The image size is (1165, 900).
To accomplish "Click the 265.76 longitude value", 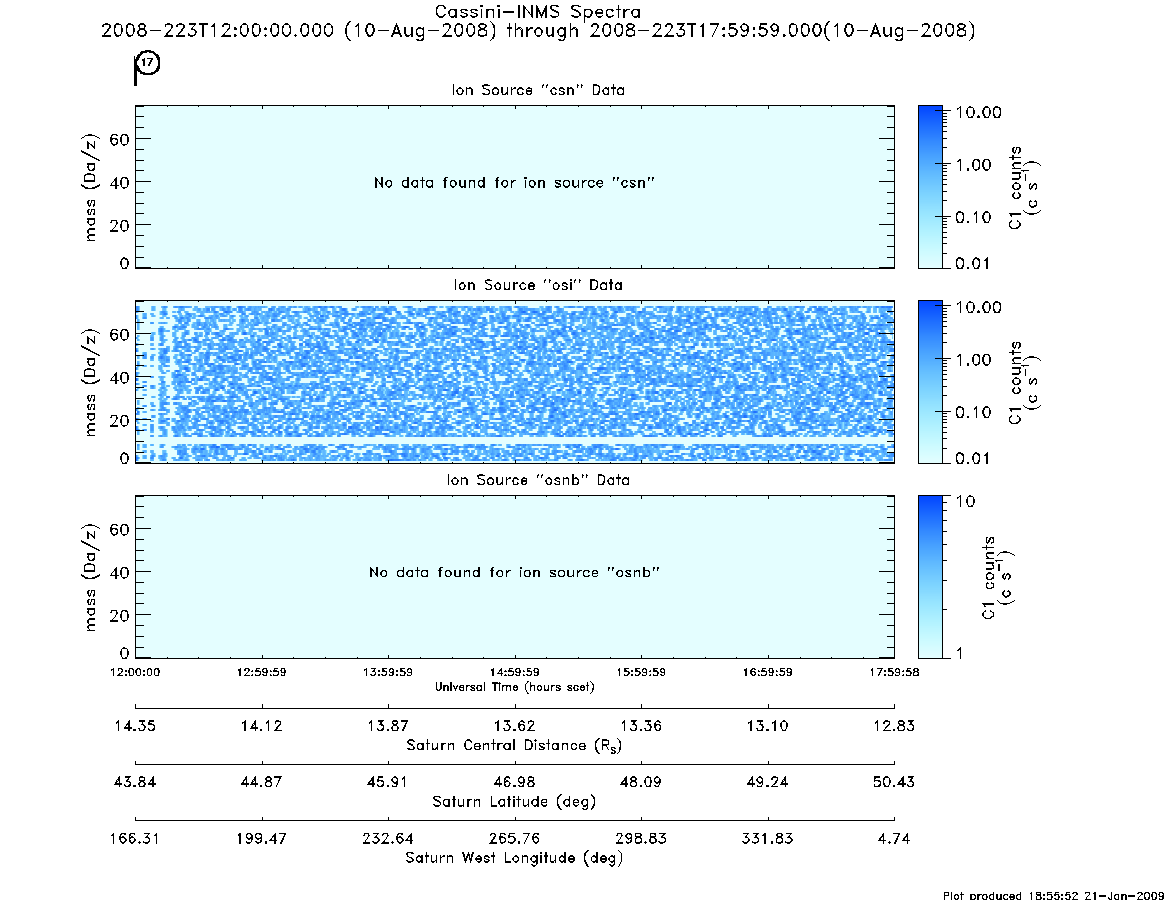I will (x=514, y=838).
